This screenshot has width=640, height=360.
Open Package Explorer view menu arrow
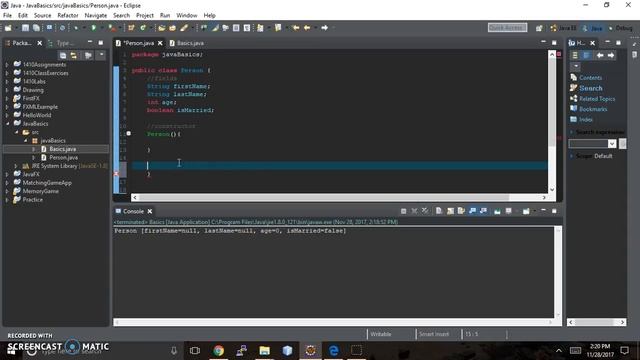(x=101, y=55)
